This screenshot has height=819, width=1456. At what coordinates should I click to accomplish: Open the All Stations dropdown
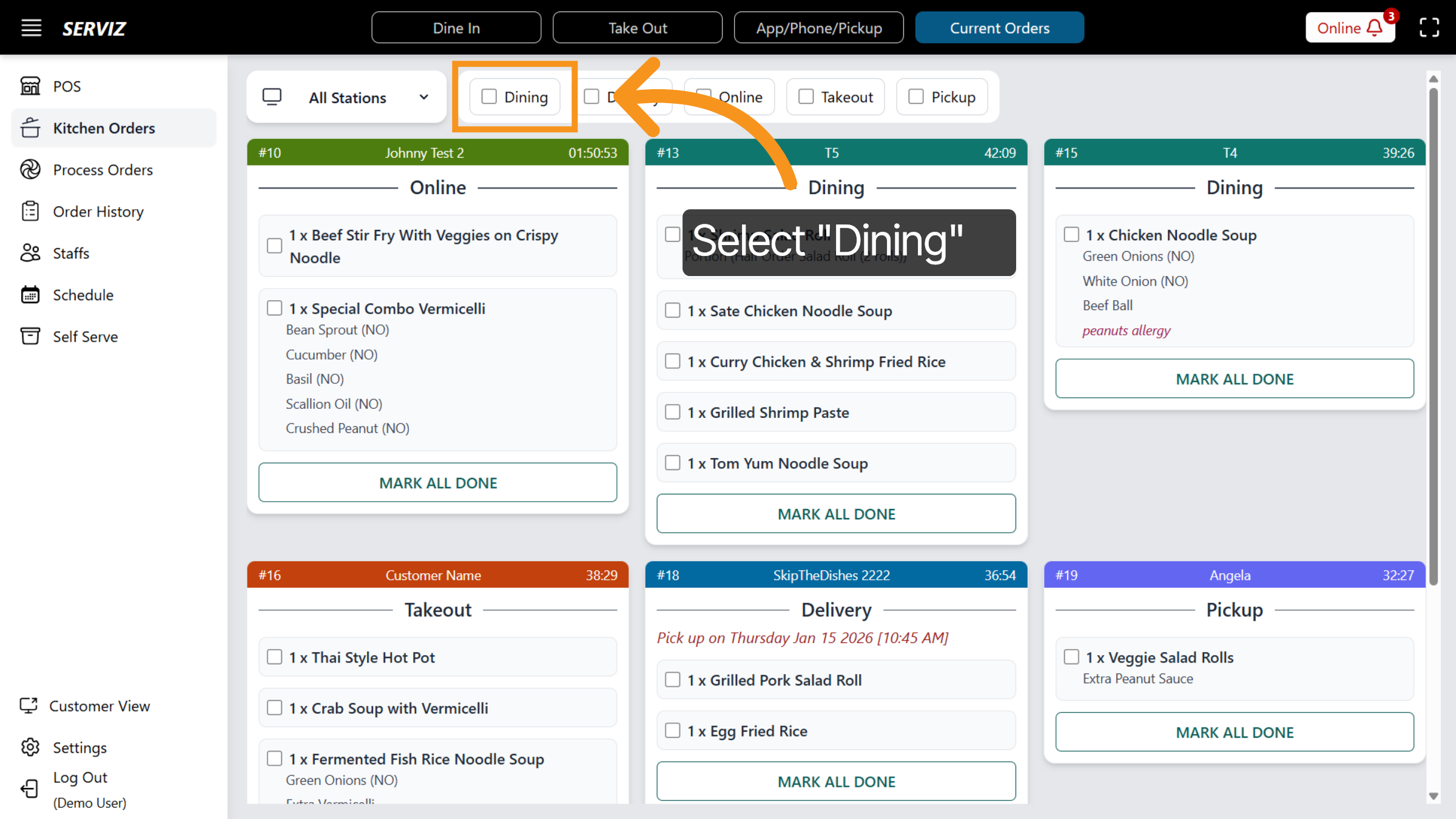347,97
